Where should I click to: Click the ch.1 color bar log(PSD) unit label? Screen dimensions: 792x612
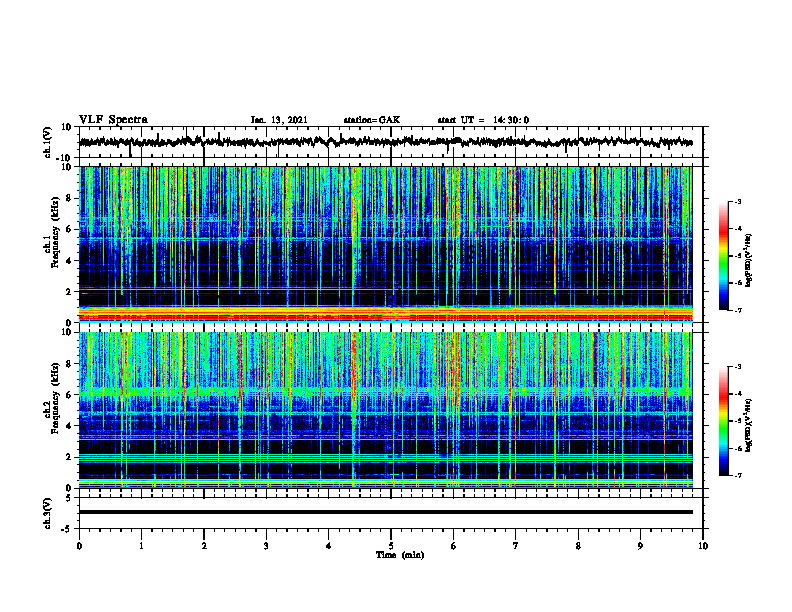click(749, 261)
